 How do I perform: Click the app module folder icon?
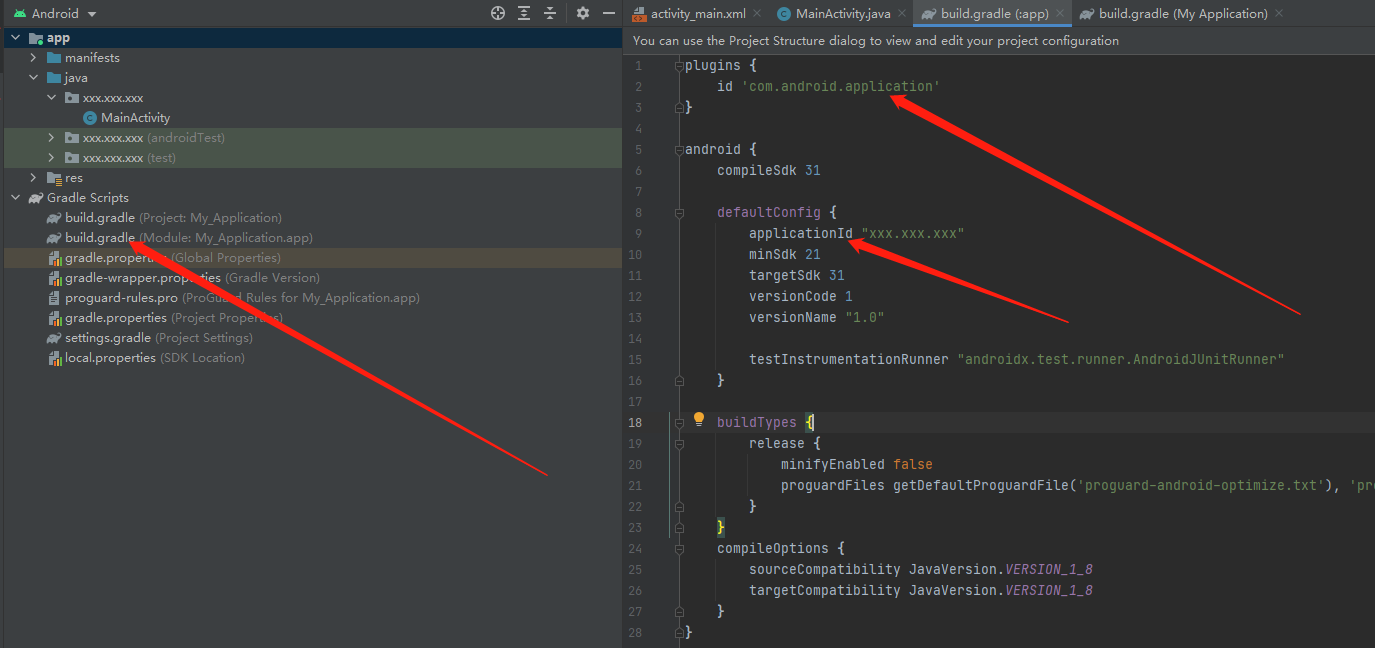pyautogui.click(x=36, y=38)
